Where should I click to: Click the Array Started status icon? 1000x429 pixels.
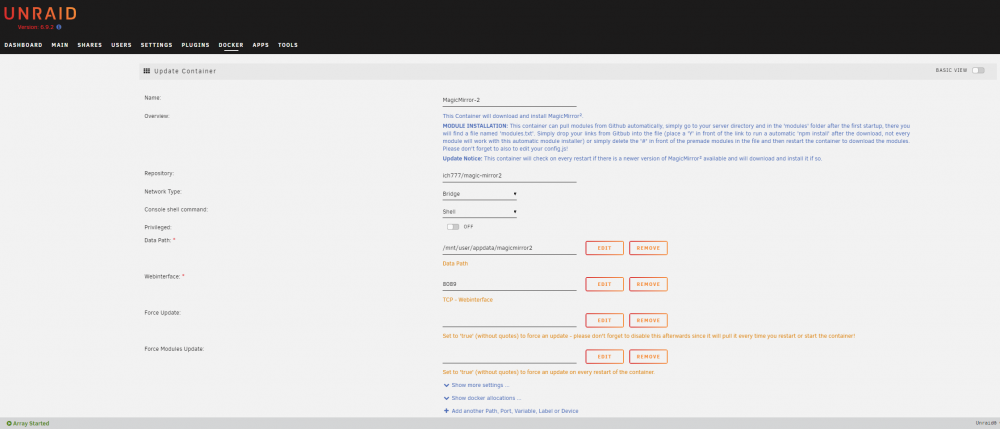9,423
